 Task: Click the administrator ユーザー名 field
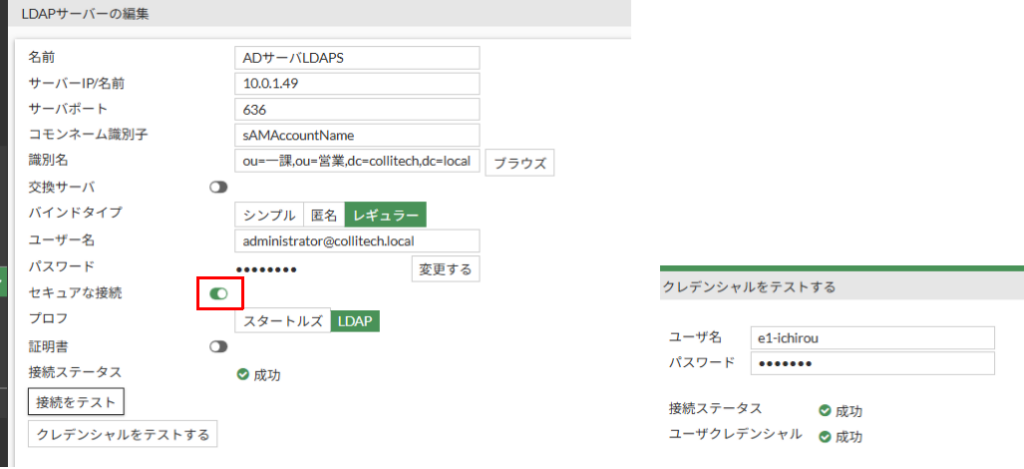point(357,241)
